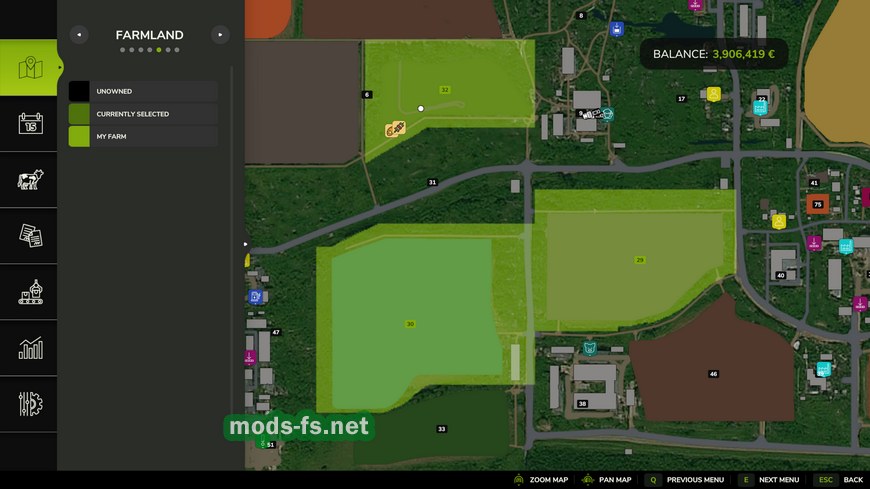Image resolution: width=870 pixels, height=489 pixels.
Task: Open the Game settings sliders icon
Action: click(29, 404)
